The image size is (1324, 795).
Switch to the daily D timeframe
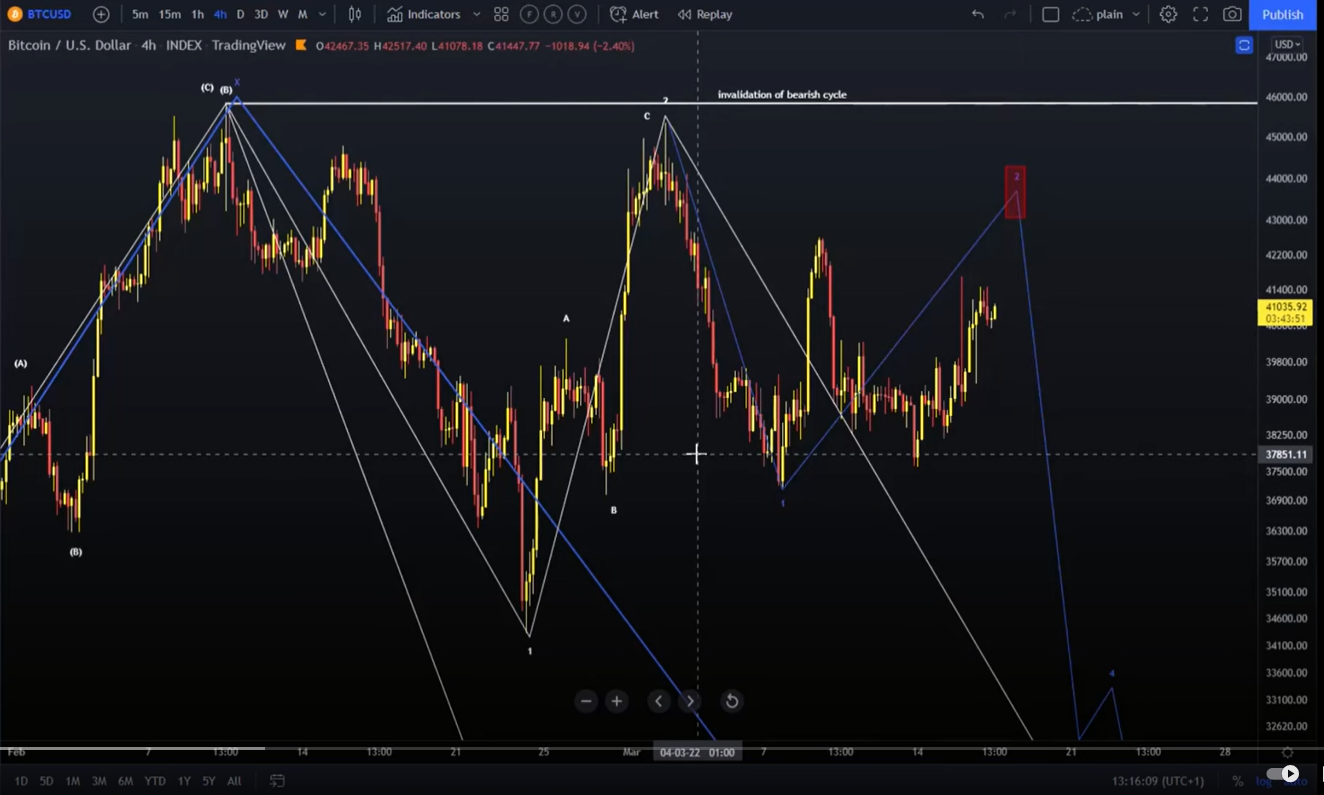pyautogui.click(x=240, y=14)
